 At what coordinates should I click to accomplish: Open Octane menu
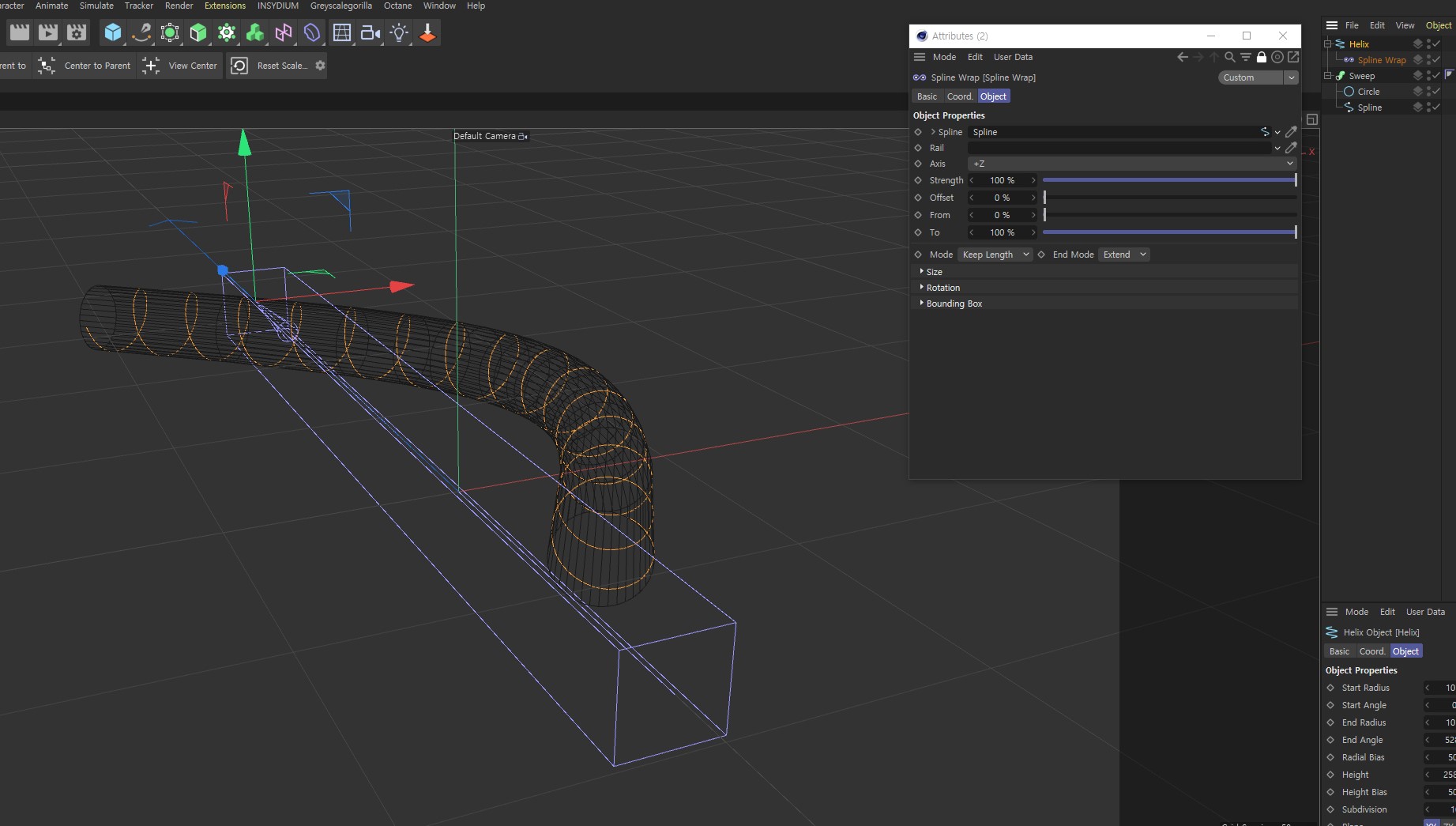[x=397, y=6]
